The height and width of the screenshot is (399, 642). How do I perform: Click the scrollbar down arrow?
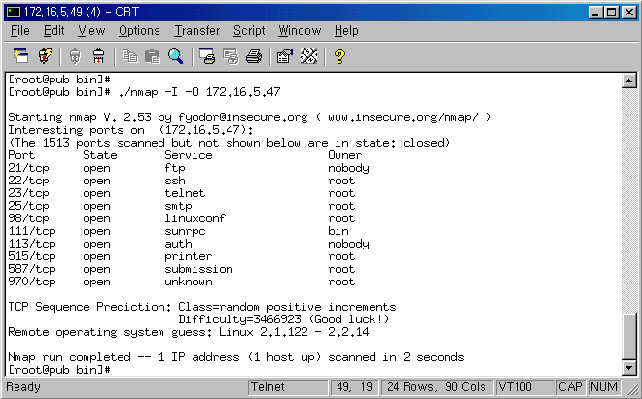[629, 368]
